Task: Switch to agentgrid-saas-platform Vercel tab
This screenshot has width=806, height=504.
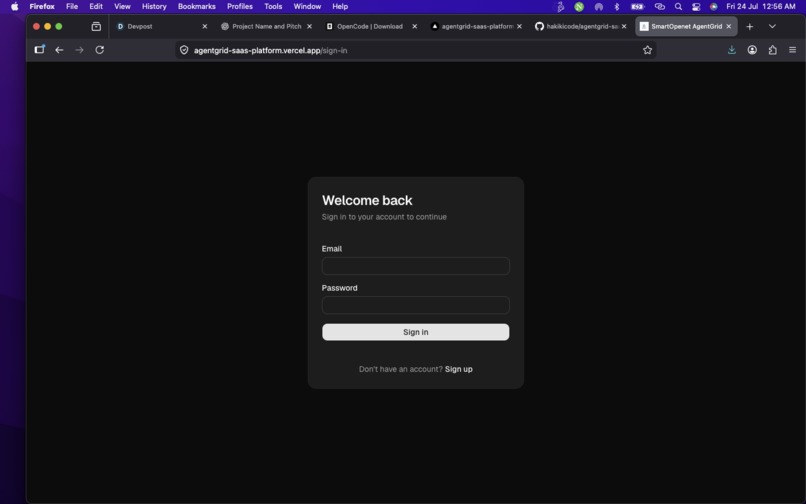Action: pyautogui.click(x=476, y=26)
